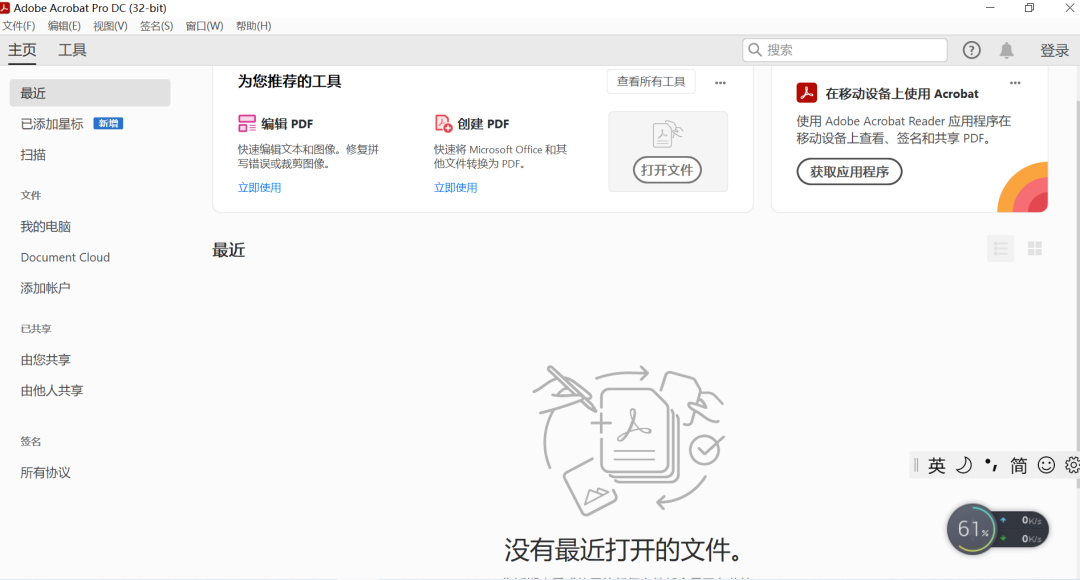This screenshot has height=580, width=1080.
Task: Open more options in recommended tools card
Action: point(720,83)
